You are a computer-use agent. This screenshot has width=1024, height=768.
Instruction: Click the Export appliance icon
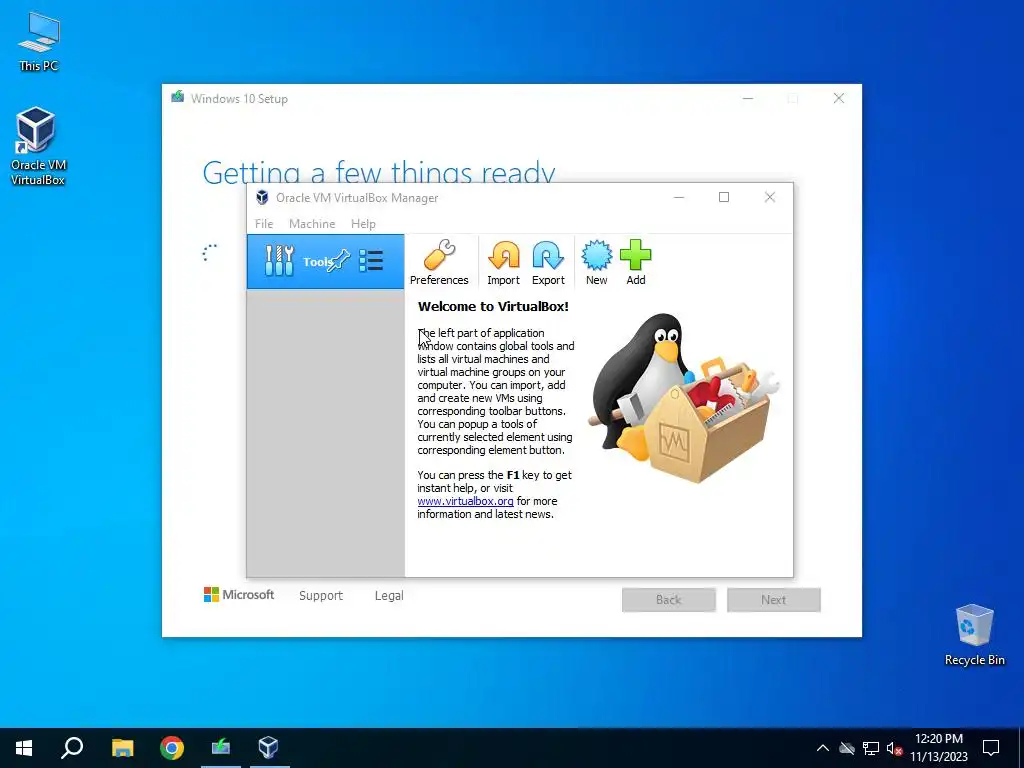pyautogui.click(x=548, y=263)
